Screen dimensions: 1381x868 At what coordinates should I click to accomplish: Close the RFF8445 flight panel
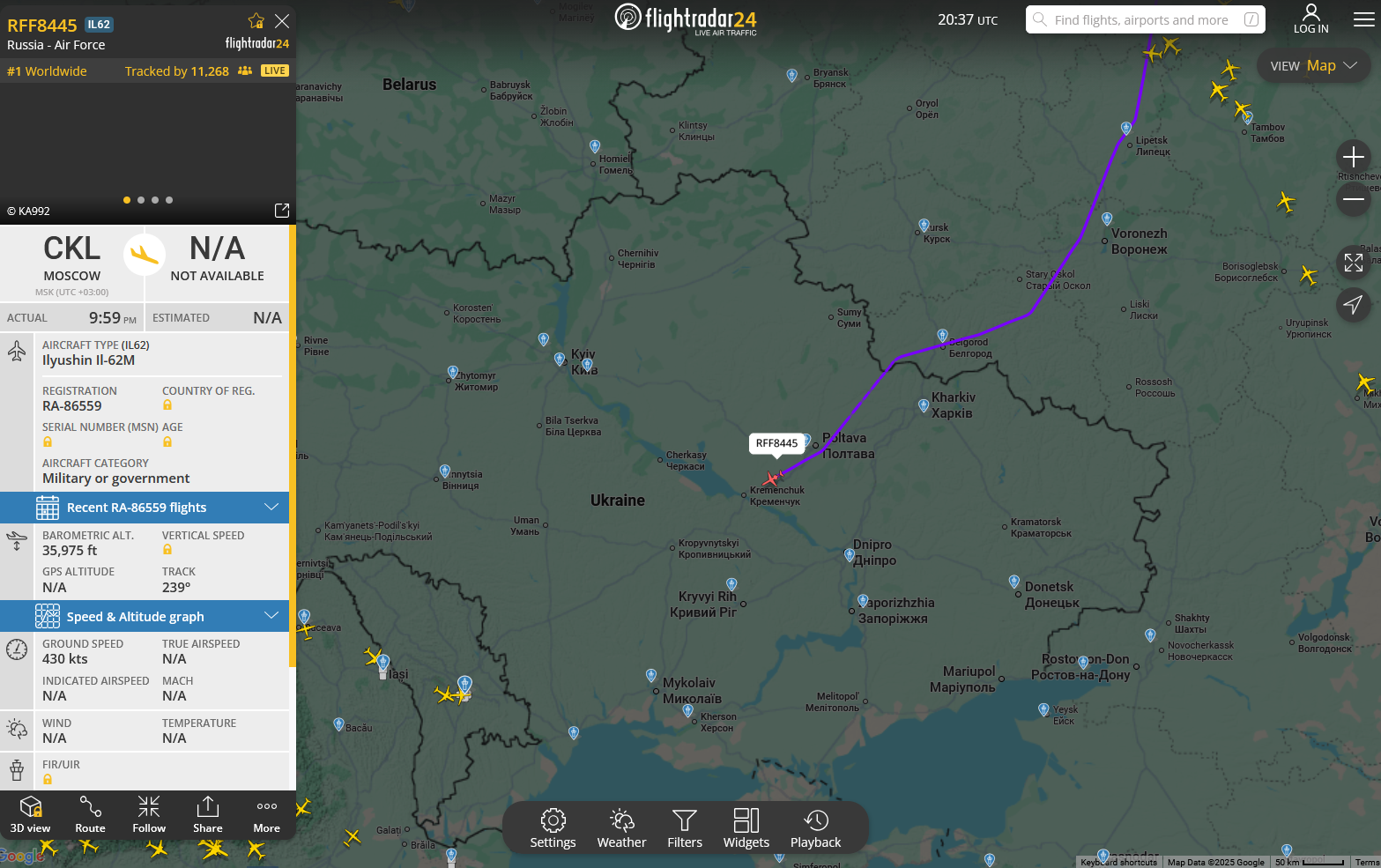(282, 21)
